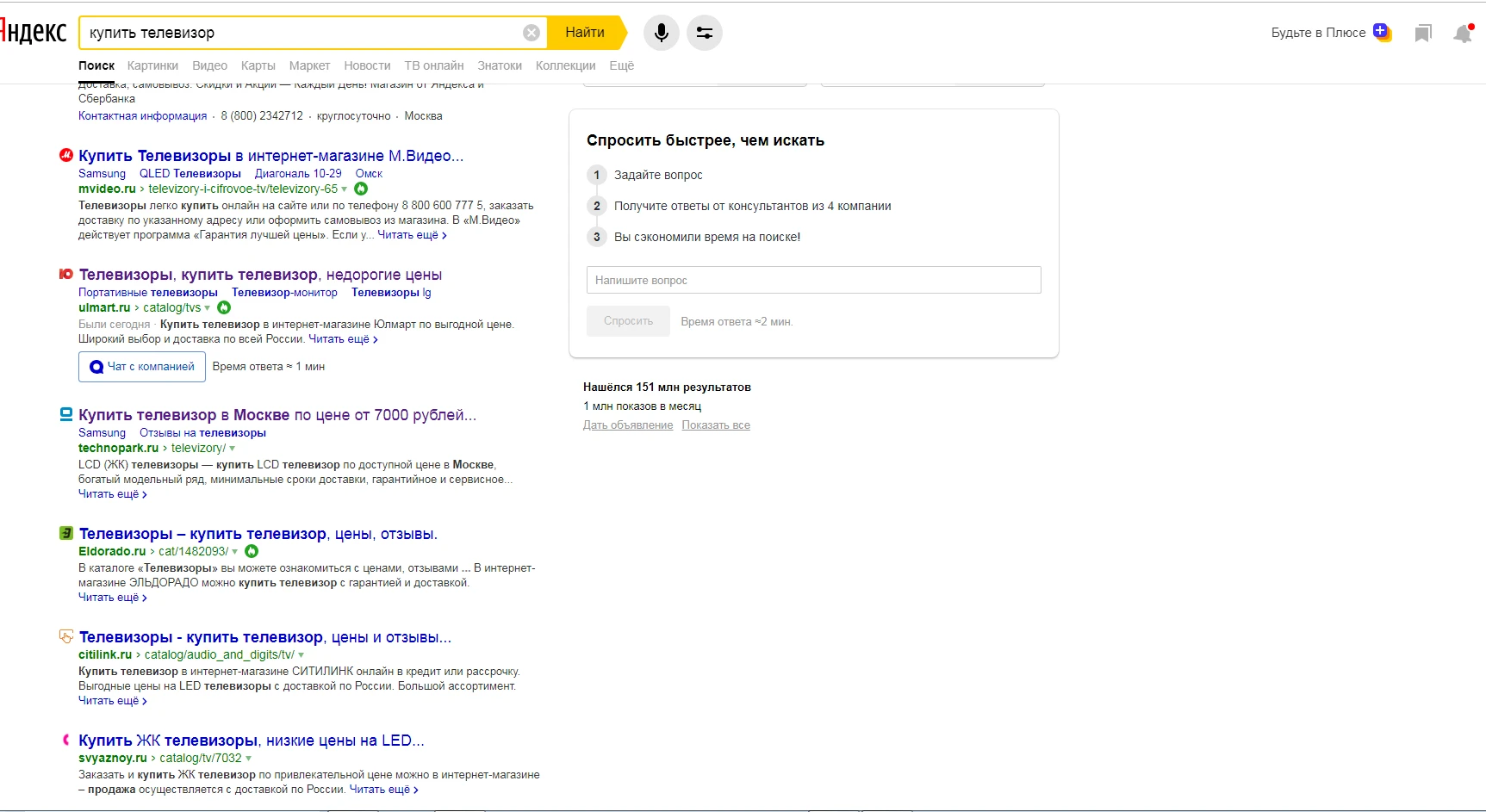Screen dimensions: 1486x812
Task: Open the search settings sliders icon
Action: click(704, 33)
